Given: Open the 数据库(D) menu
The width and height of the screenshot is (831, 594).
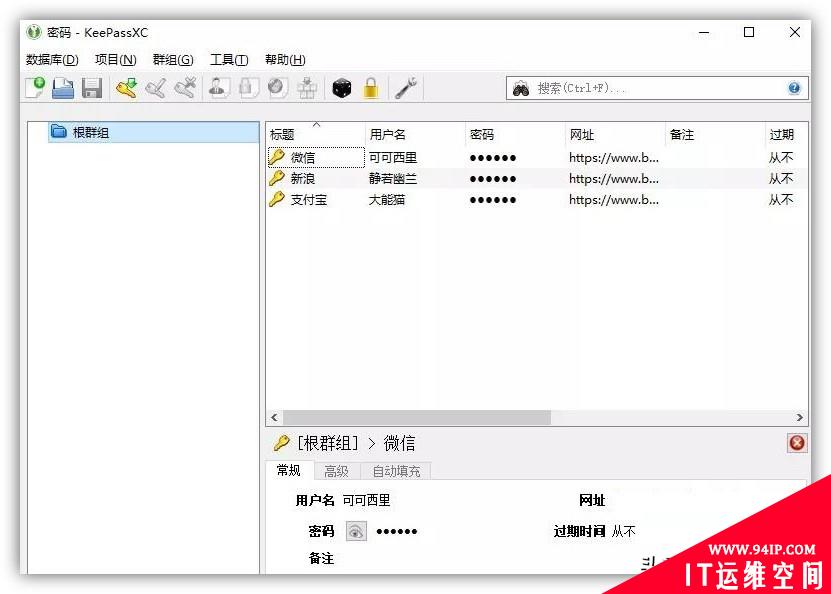Looking at the screenshot, I should tap(52, 60).
